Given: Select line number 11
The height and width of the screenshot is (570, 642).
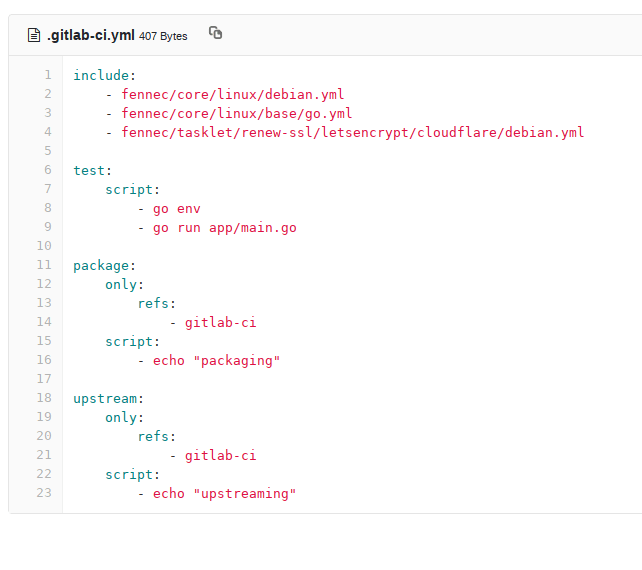Looking at the screenshot, I should pos(44,265).
